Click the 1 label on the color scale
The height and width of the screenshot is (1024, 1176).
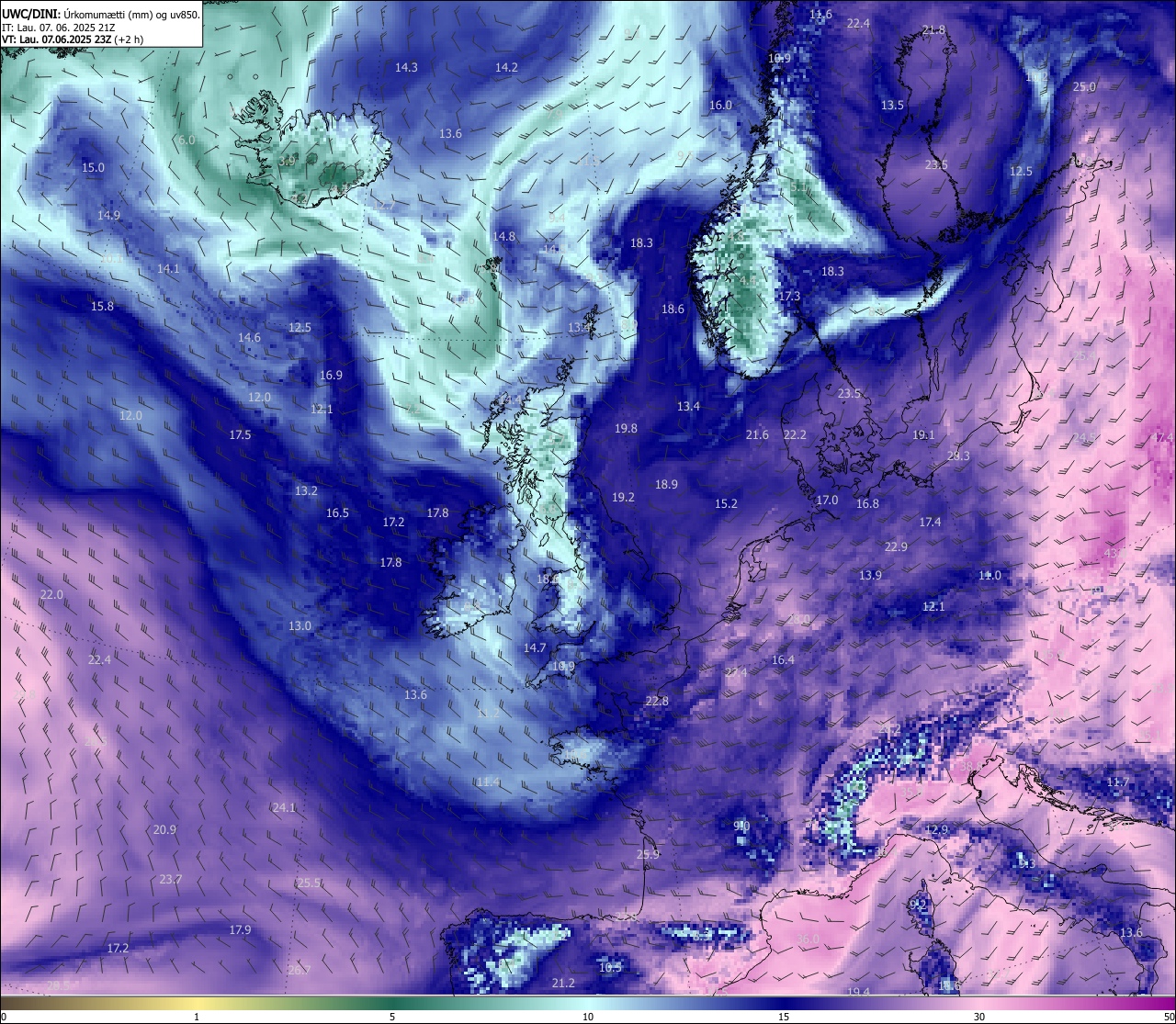[197, 1017]
